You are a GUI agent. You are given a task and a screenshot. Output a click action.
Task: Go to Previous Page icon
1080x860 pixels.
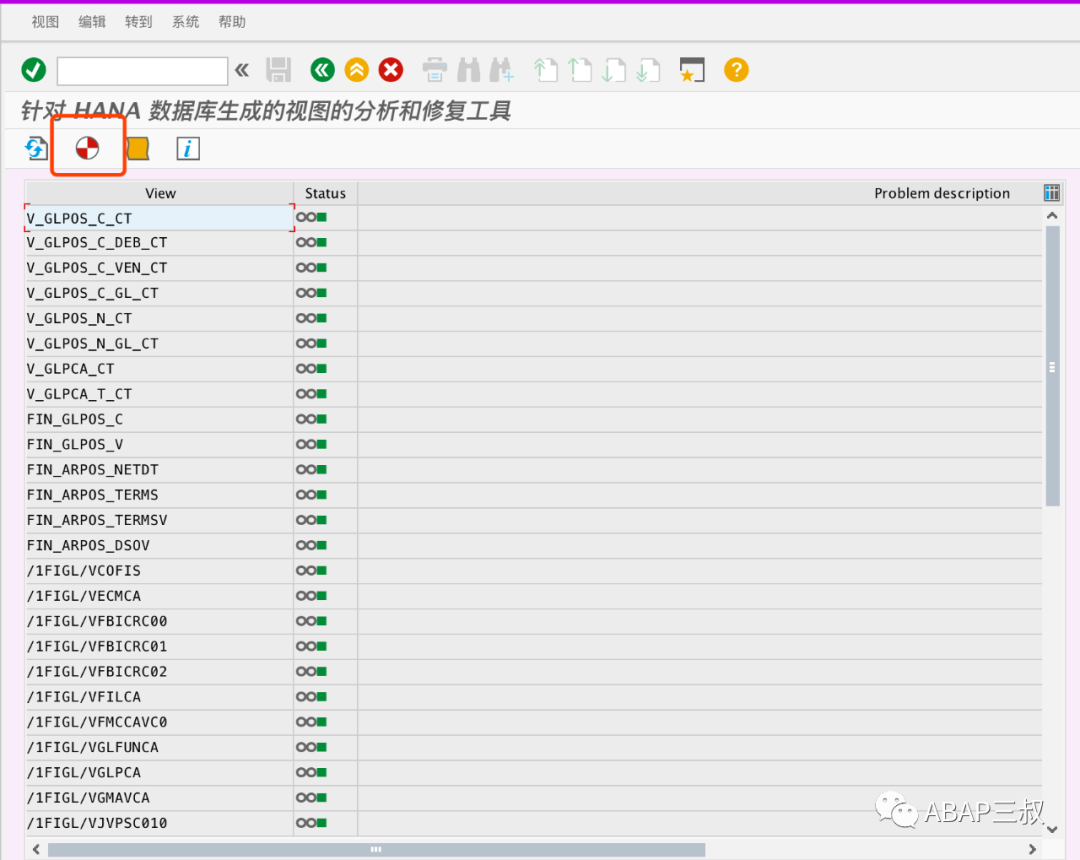[579, 70]
